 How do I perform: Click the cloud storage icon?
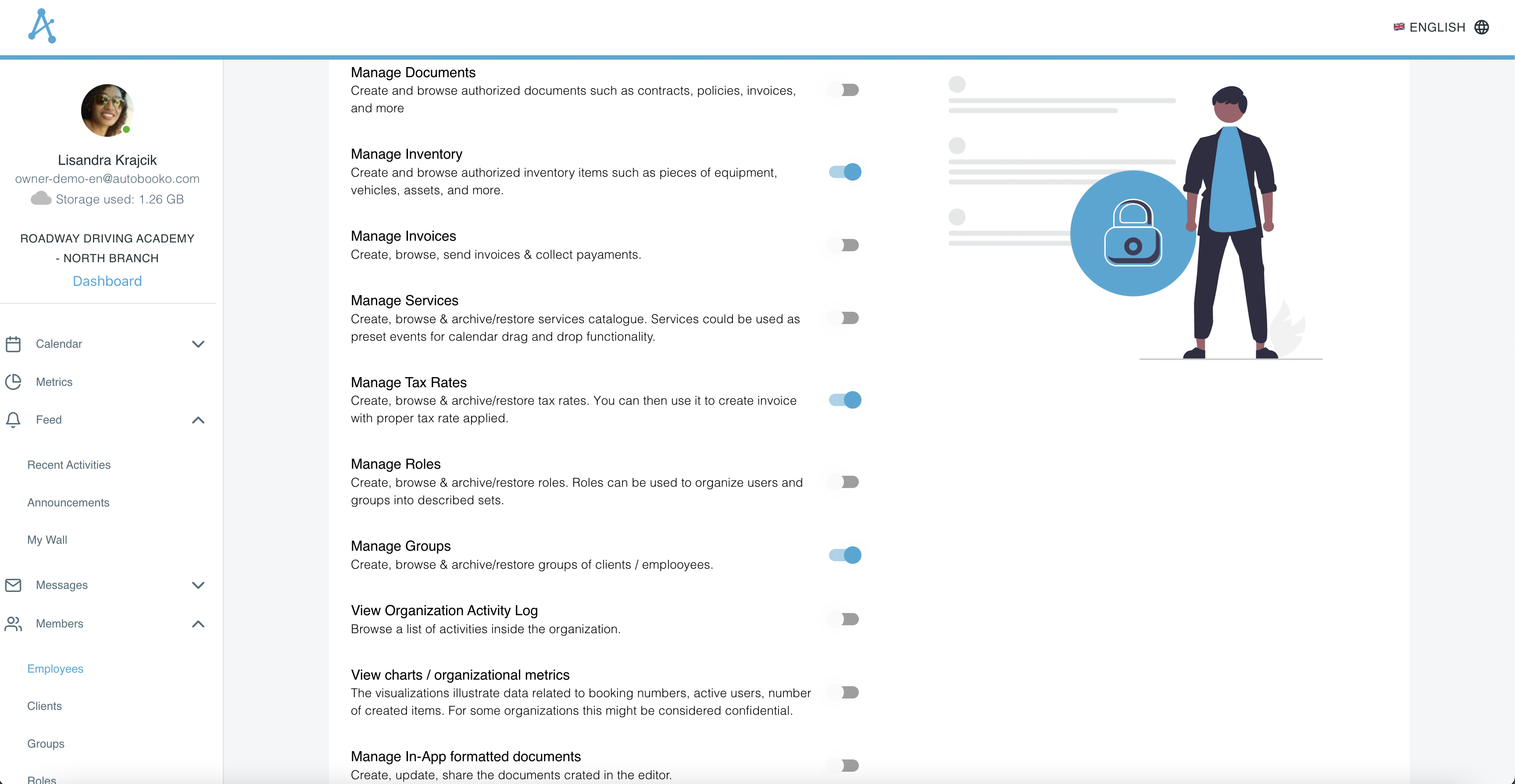point(40,199)
